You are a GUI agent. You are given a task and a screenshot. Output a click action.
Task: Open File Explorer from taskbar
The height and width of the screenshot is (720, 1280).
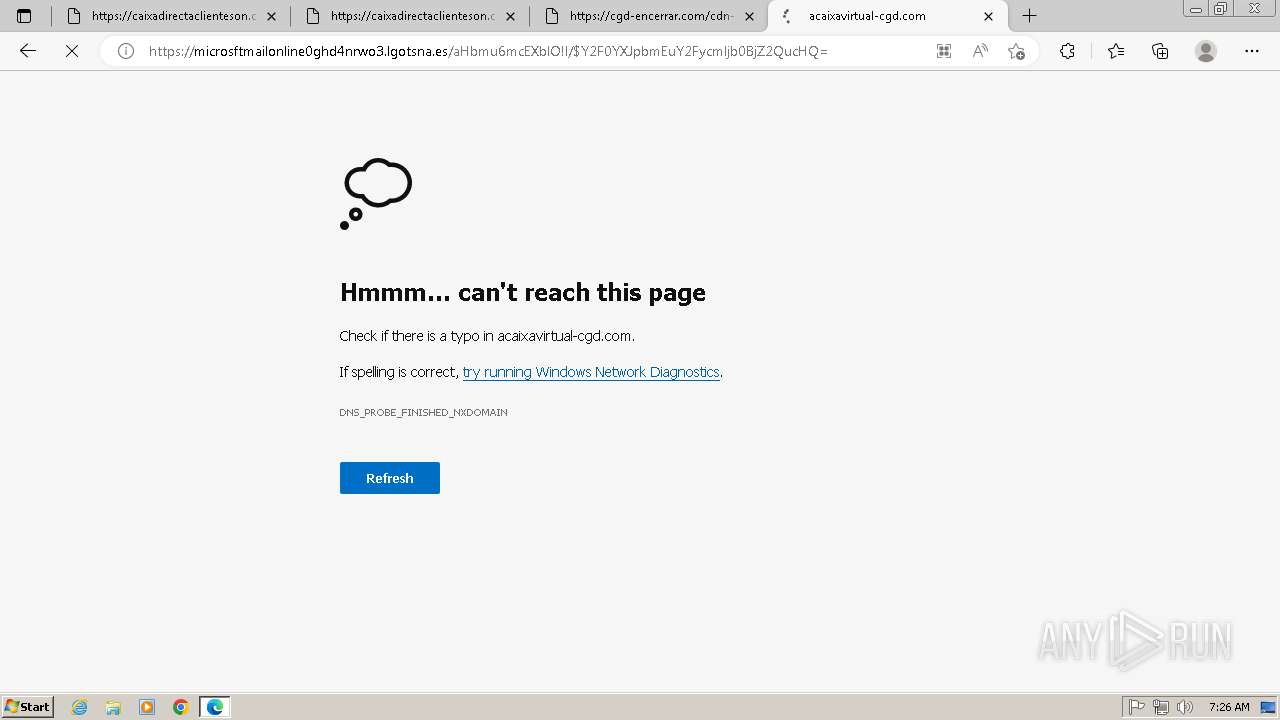coord(113,707)
